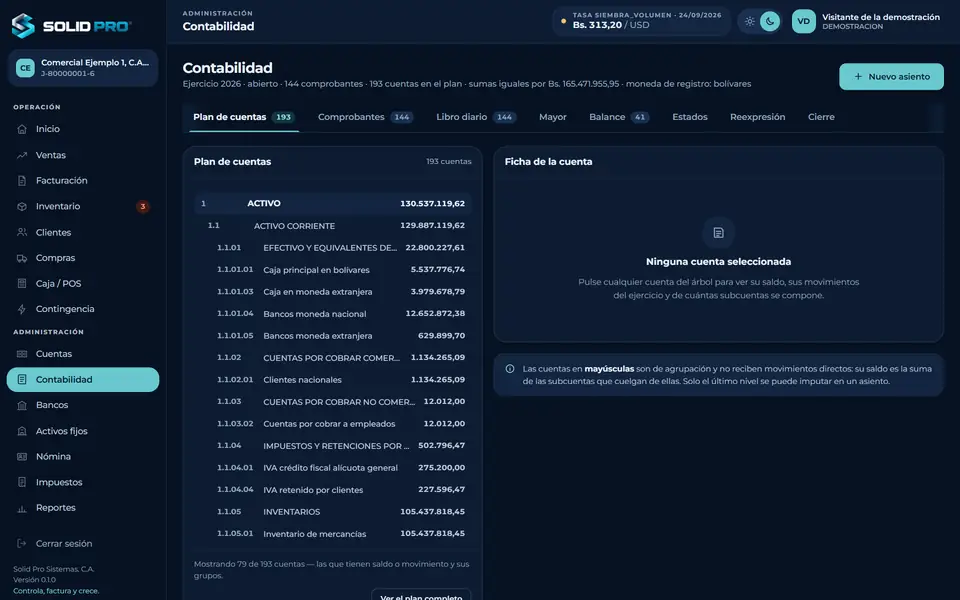This screenshot has width=960, height=600.
Task: Click the info icon in the note
Action: pos(510,369)
